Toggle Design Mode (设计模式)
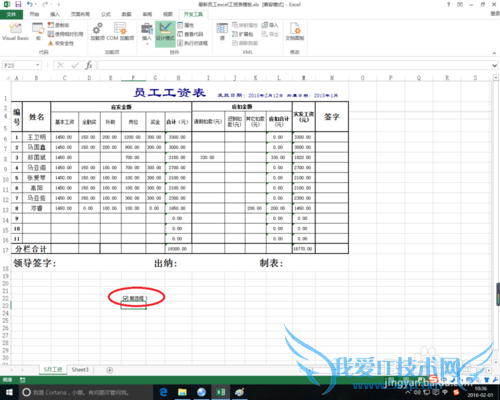 (165, 34)
